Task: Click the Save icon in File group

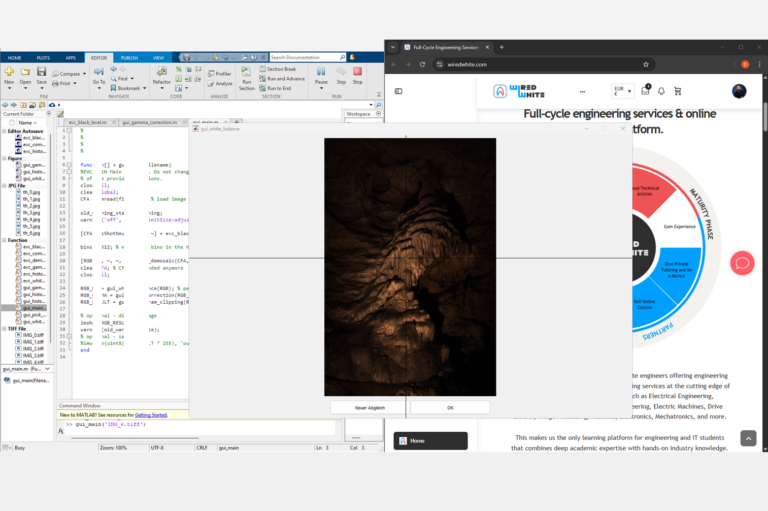Action: [42, 75]
